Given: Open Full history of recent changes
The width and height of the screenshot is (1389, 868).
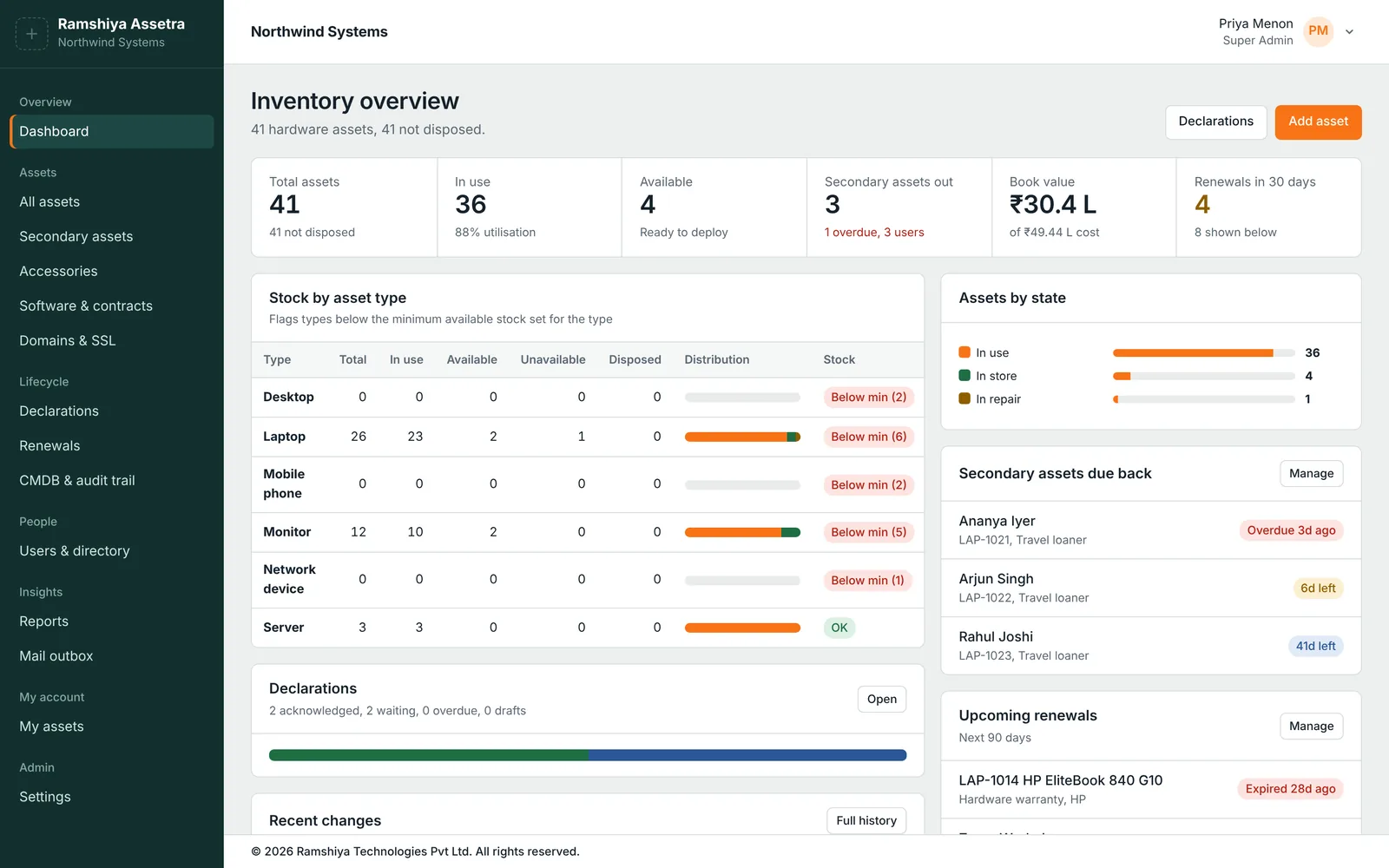Looking at the screenshot, I should pos(866,820).
